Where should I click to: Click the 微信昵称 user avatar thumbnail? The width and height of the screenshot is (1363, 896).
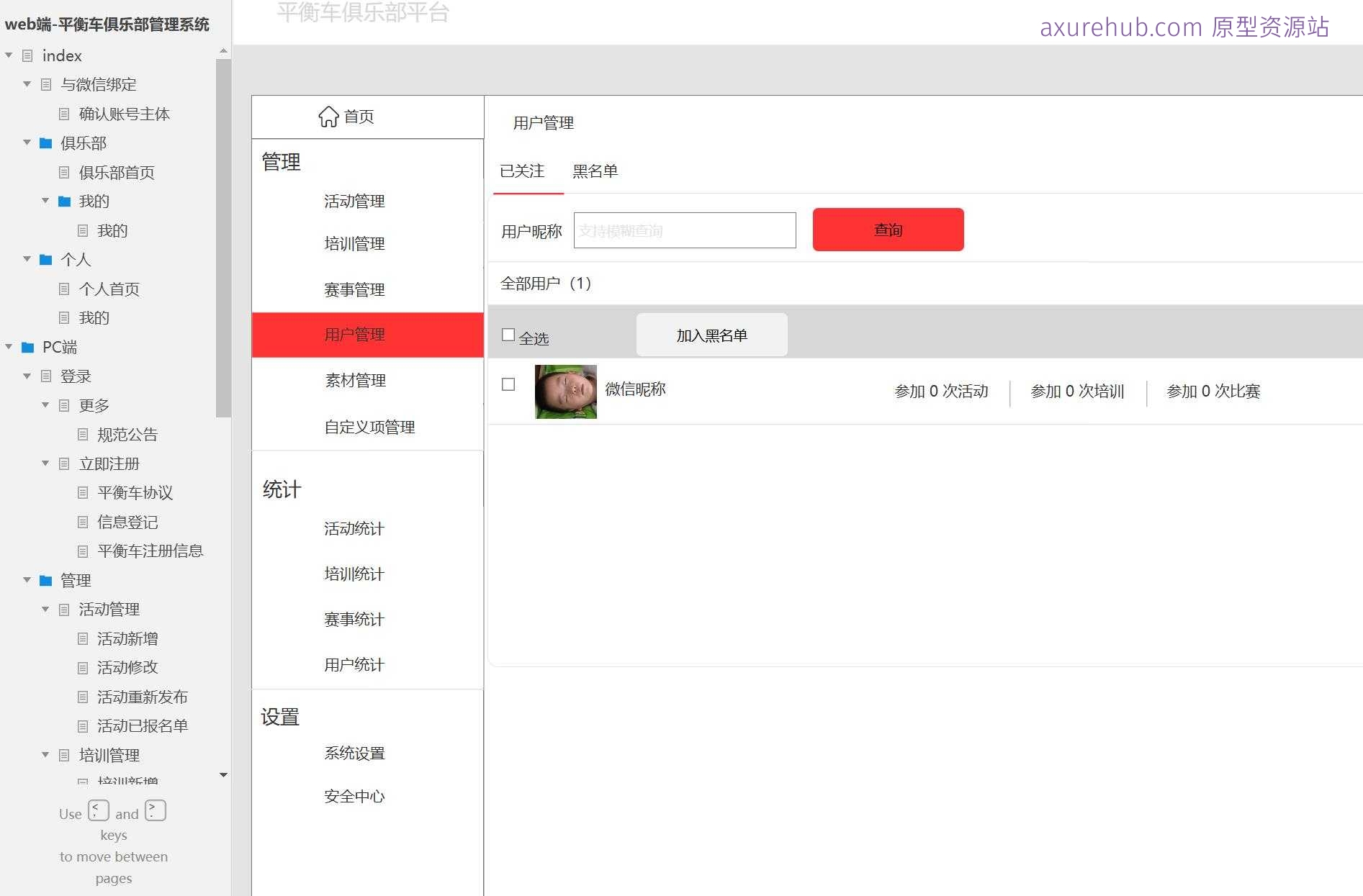pos(566,392)
